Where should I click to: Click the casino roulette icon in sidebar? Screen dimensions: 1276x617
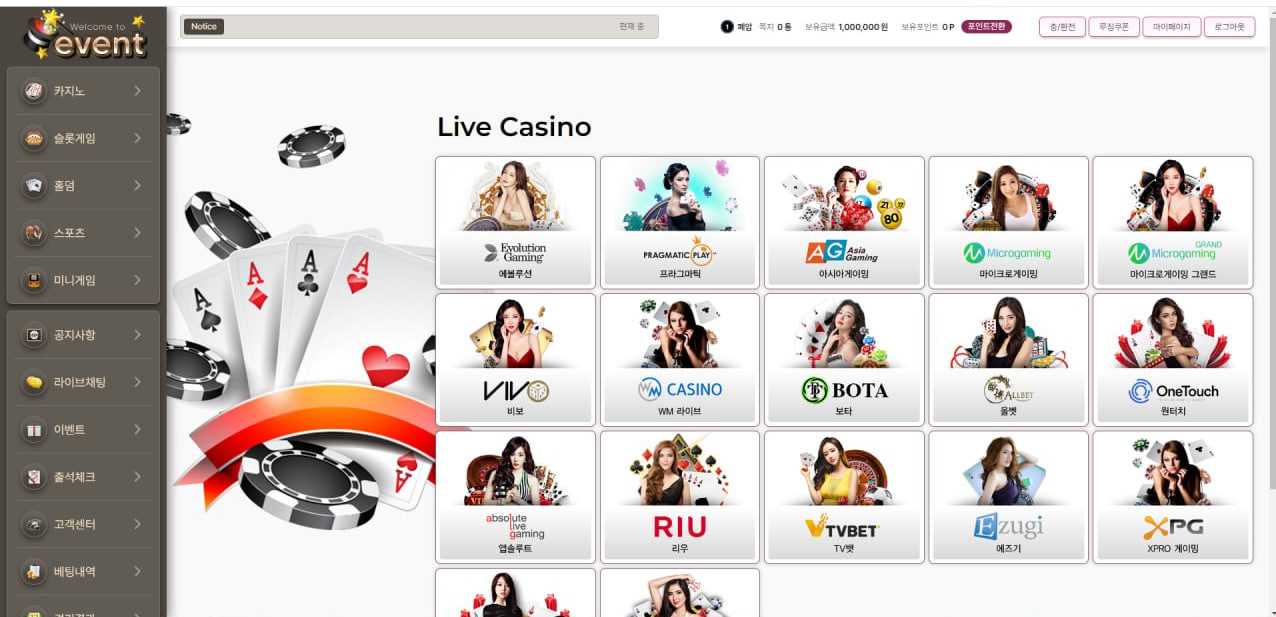tap(34, 91)
